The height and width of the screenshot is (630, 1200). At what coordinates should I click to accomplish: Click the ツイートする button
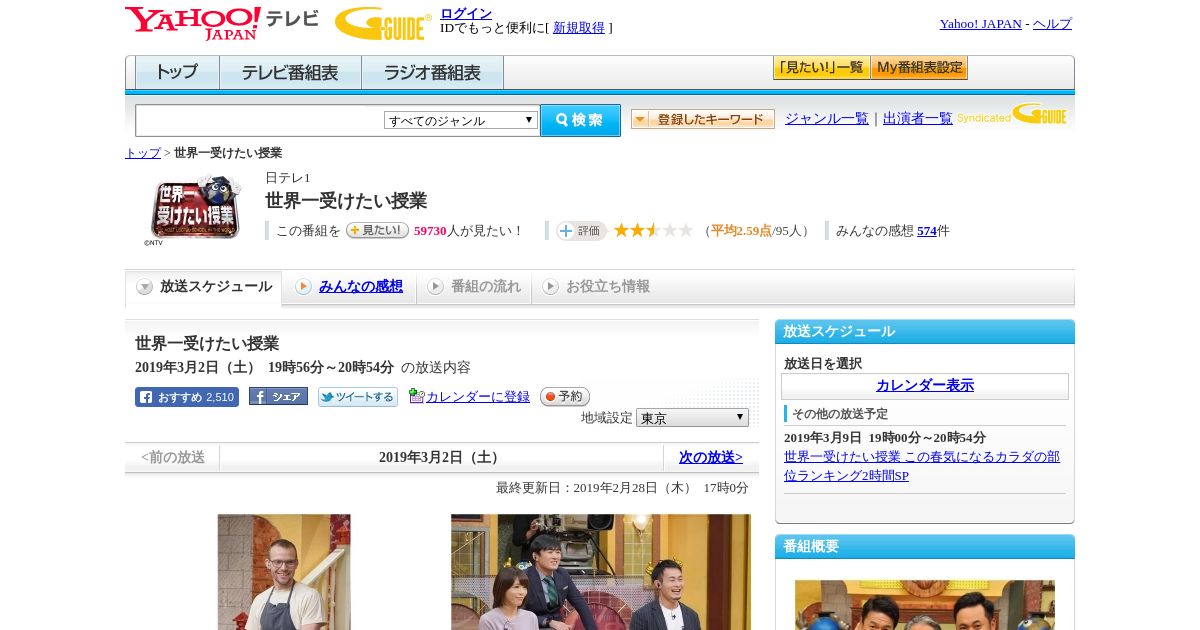coord(358,397)
